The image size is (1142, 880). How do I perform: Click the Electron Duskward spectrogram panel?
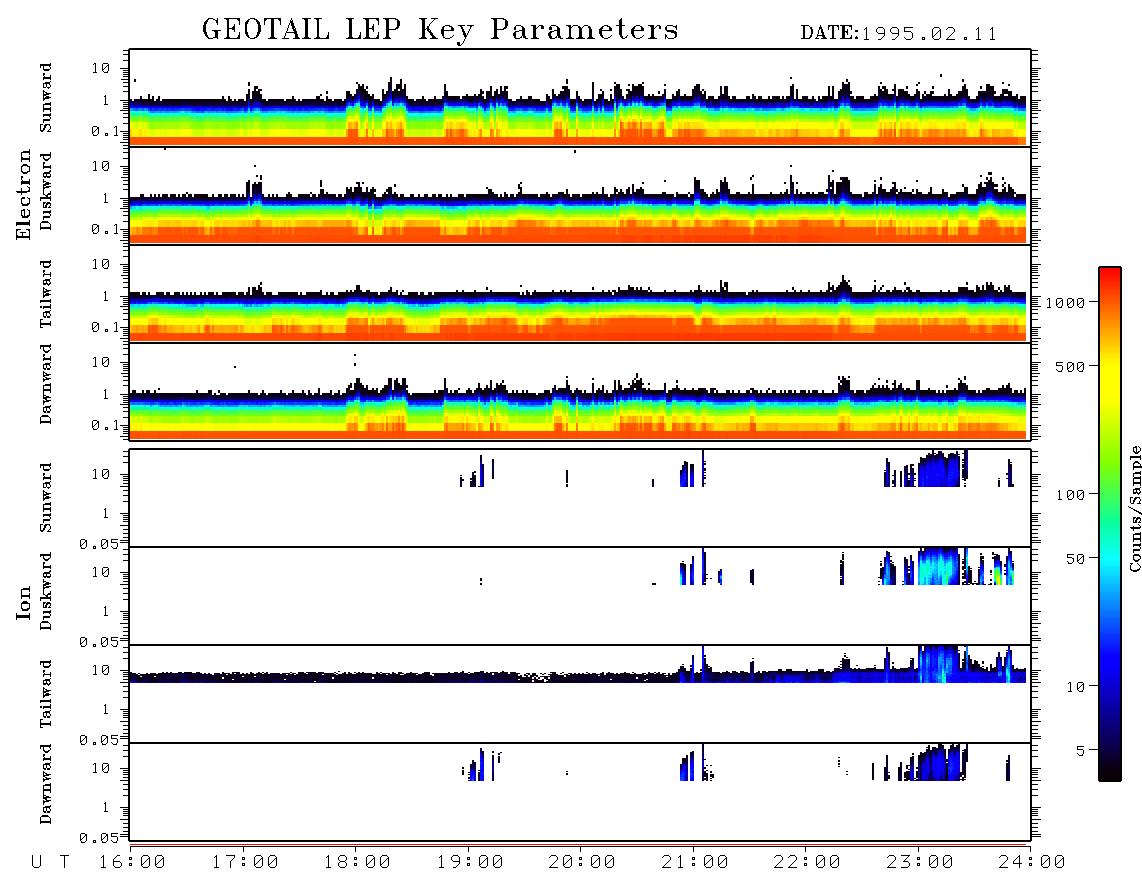(x=580, y=195)
